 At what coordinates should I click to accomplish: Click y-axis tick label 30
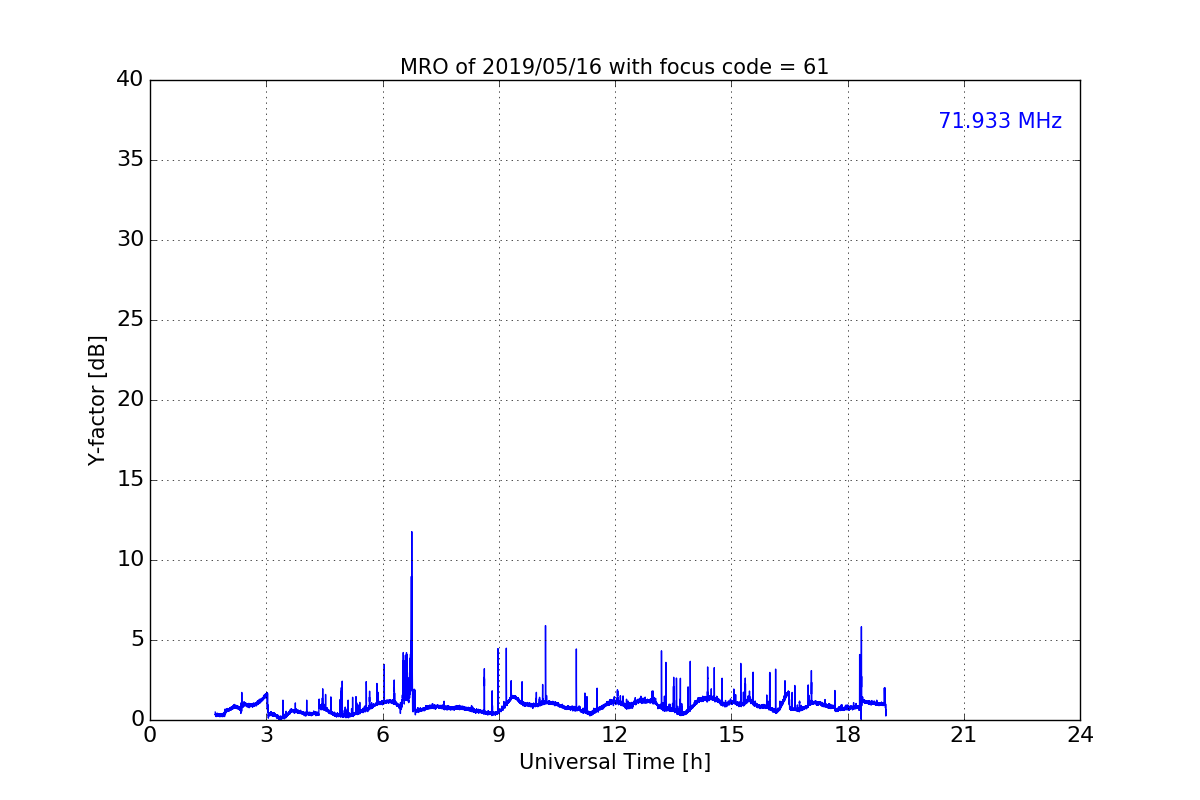tap(129, 240)
